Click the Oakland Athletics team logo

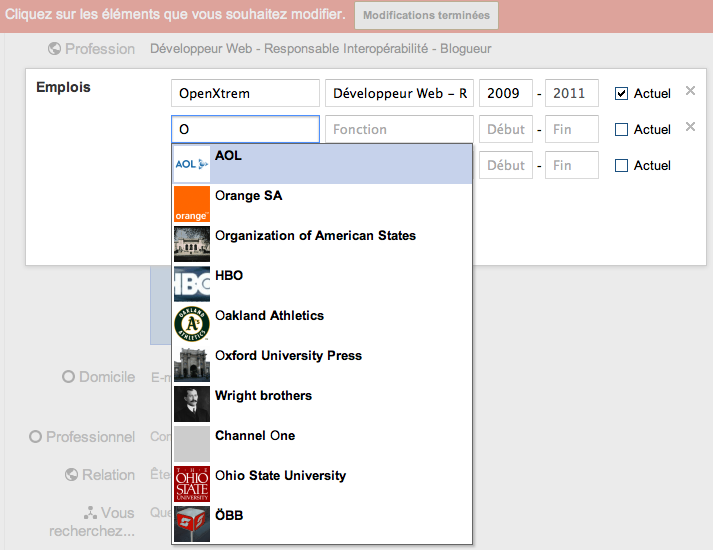click(x=191, y=324)
